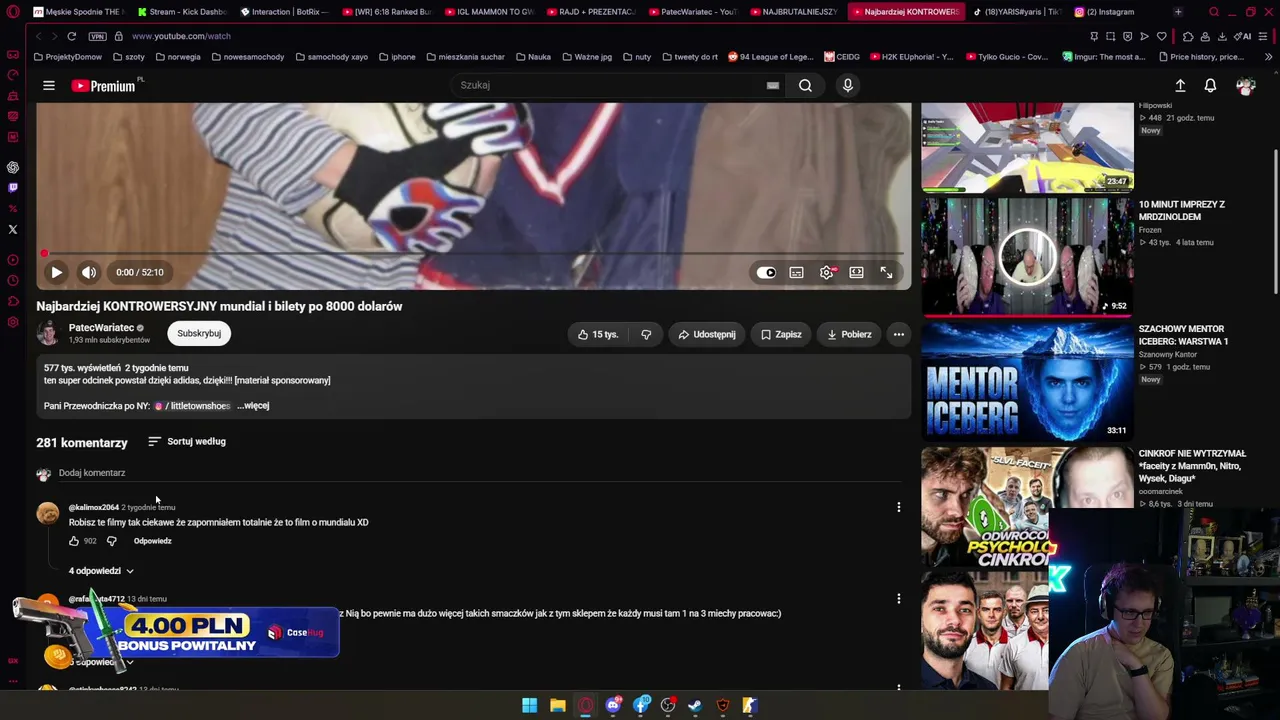
Task: Go to the YouTube Premium home logo
Action: (x=104, y=85)
